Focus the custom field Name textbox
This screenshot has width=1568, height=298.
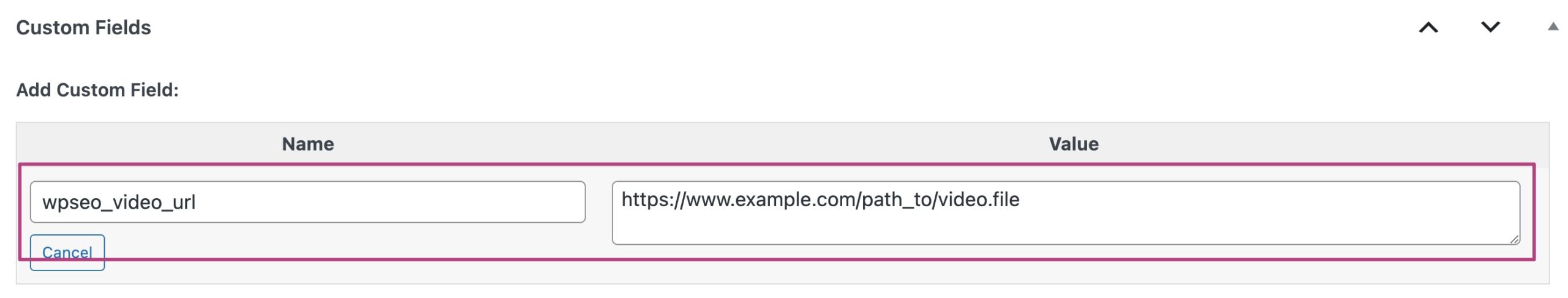click(307, 202)
